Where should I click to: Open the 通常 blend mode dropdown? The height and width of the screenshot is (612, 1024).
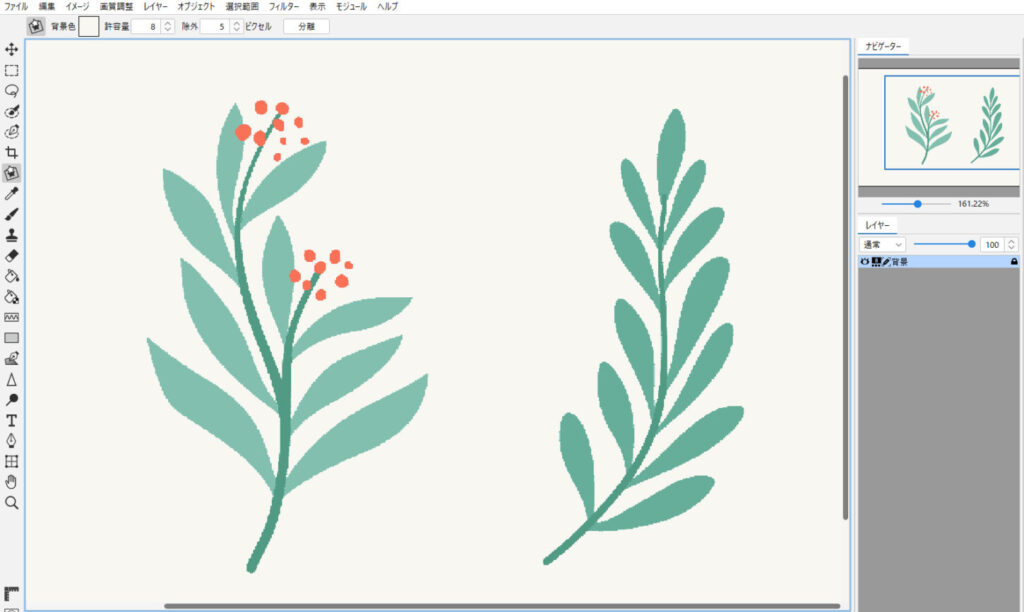tap(883, 244)
